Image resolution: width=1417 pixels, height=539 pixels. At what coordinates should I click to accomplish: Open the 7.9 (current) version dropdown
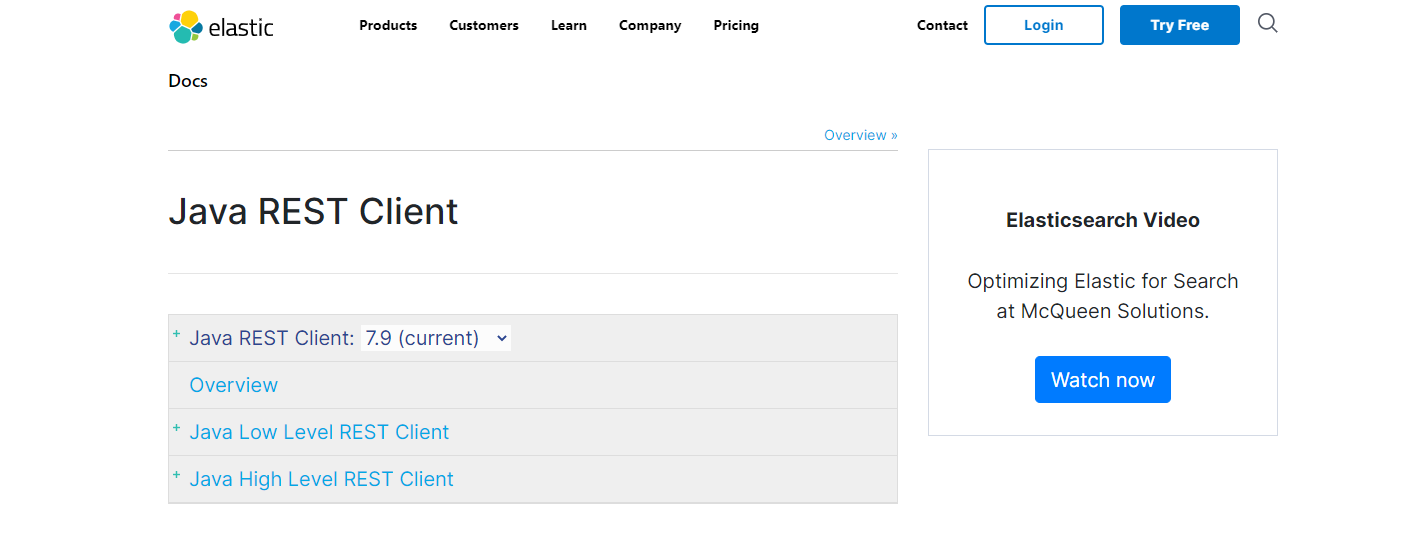pyautogui.click(x=436, y=338)
